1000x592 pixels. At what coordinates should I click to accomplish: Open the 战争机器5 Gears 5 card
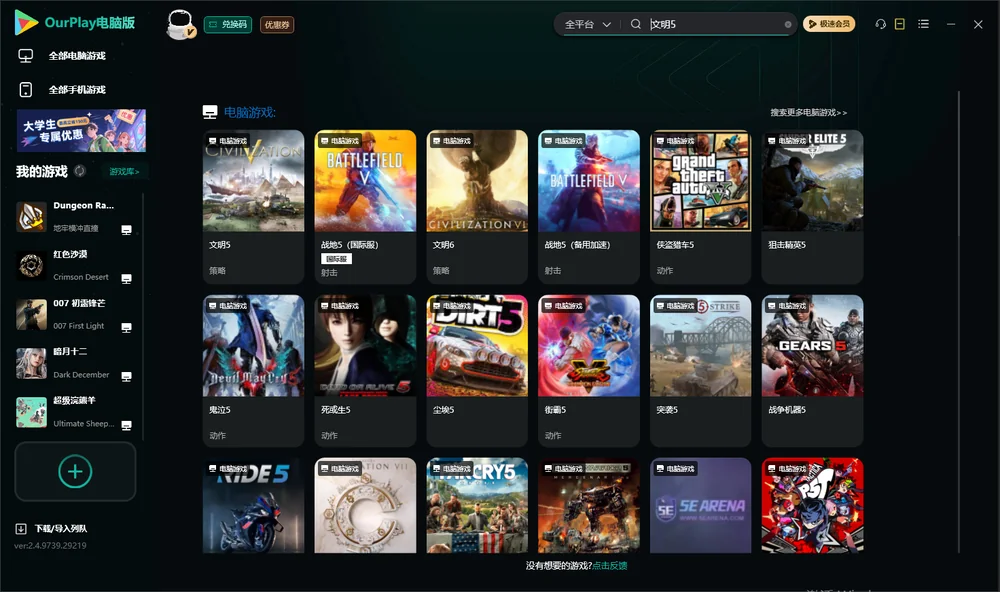[812, 371]
